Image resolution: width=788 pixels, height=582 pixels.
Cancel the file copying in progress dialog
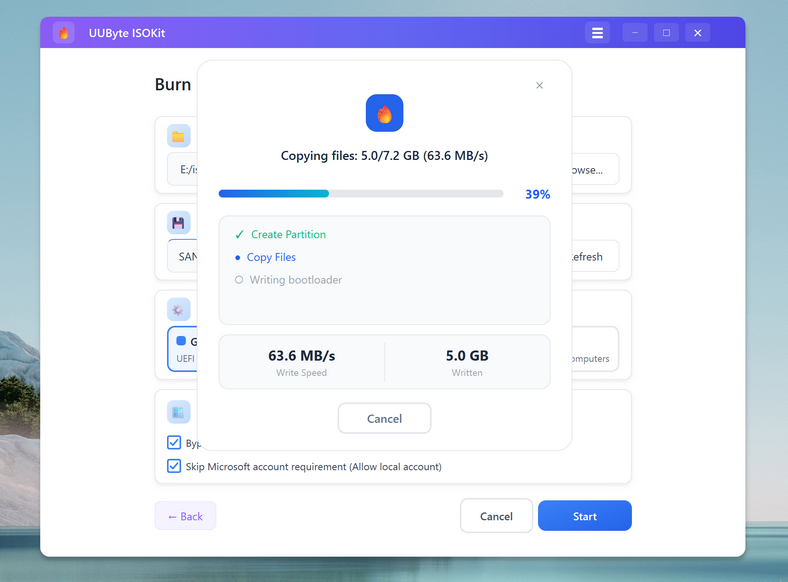click(384, 418)
